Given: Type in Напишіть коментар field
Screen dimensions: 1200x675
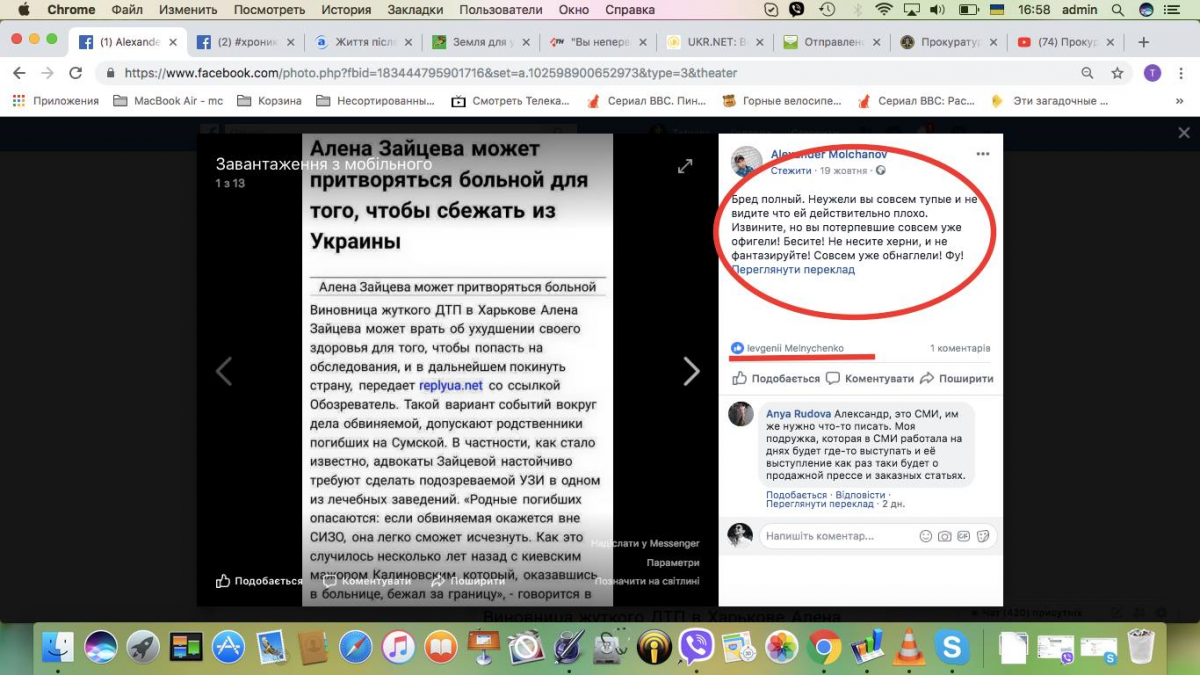Looking at the screenshot, I should 835,537.
